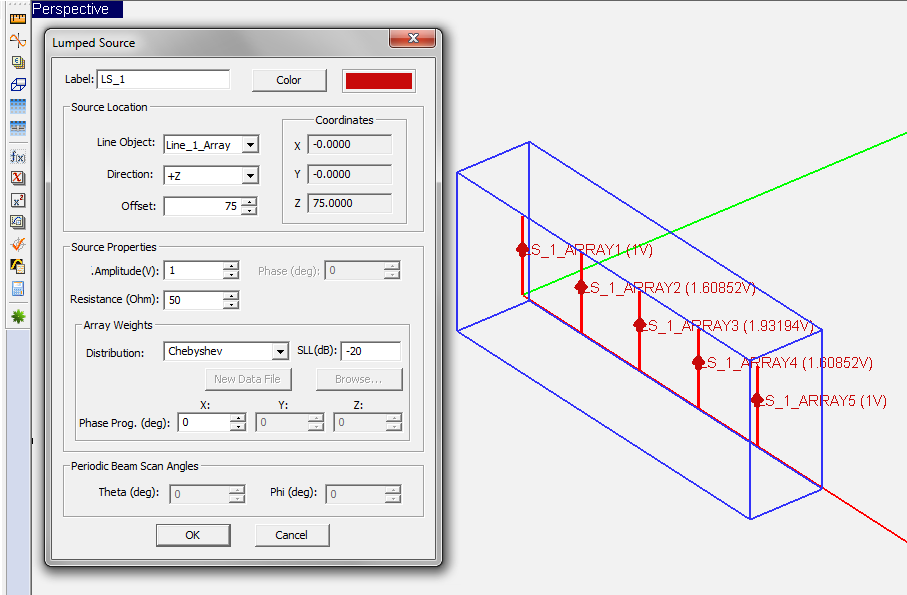Expand the Chebyshev Distribution dropdown

(280, 352)
